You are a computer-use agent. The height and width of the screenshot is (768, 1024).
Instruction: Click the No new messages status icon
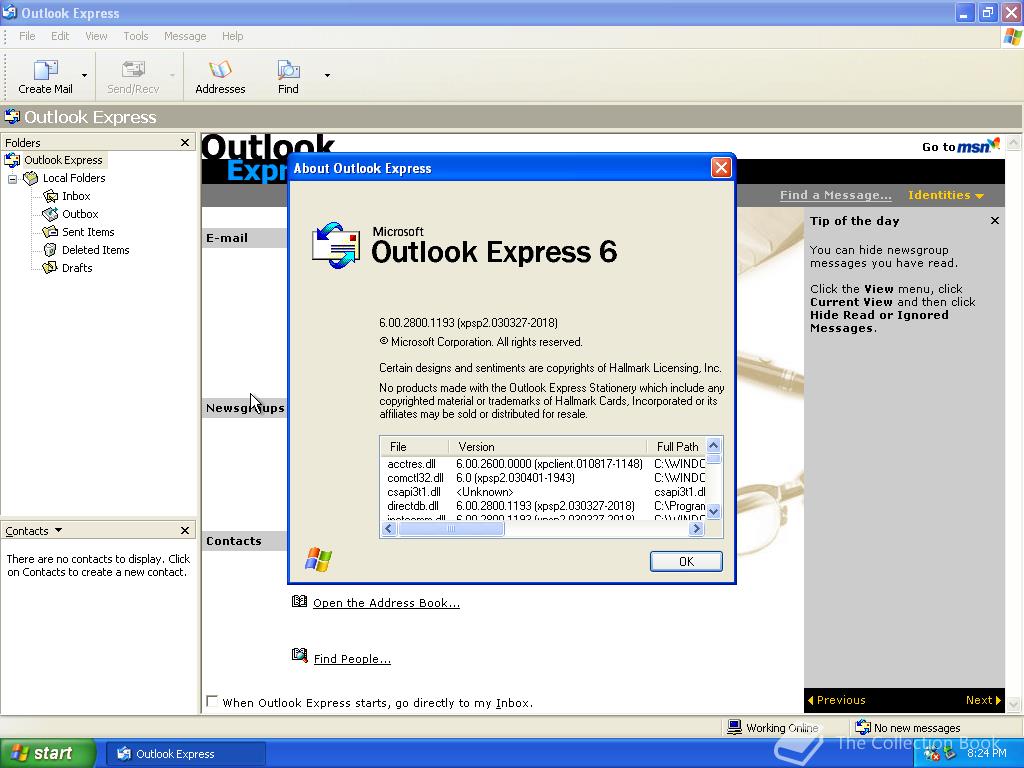tap(863, 727)
